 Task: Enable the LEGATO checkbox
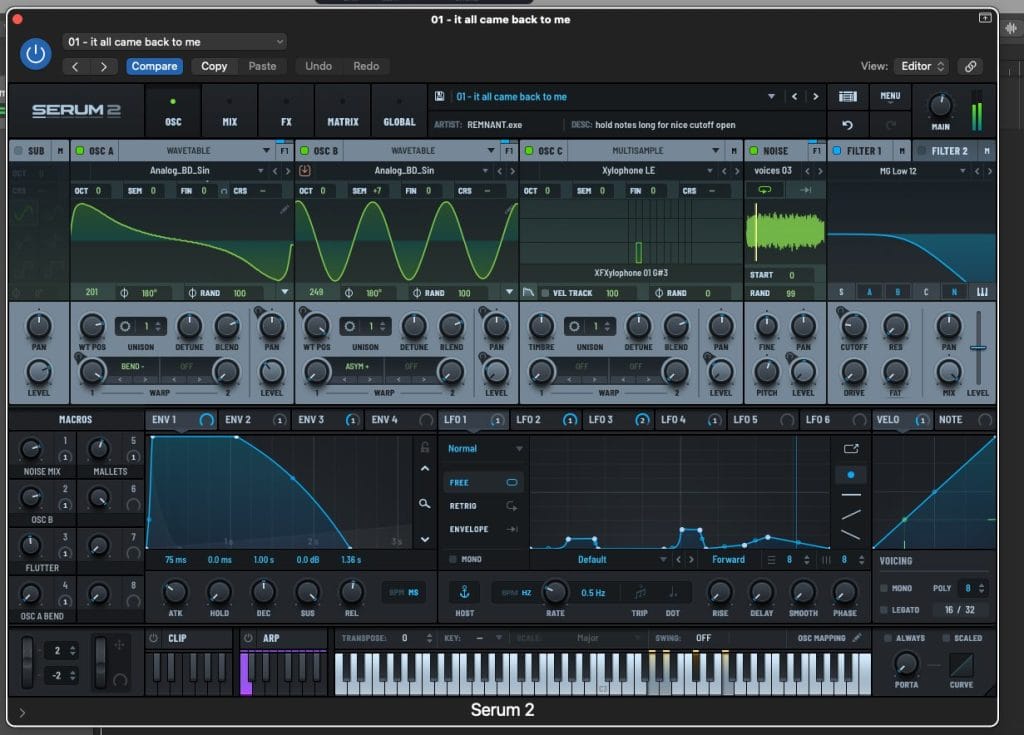884,610
